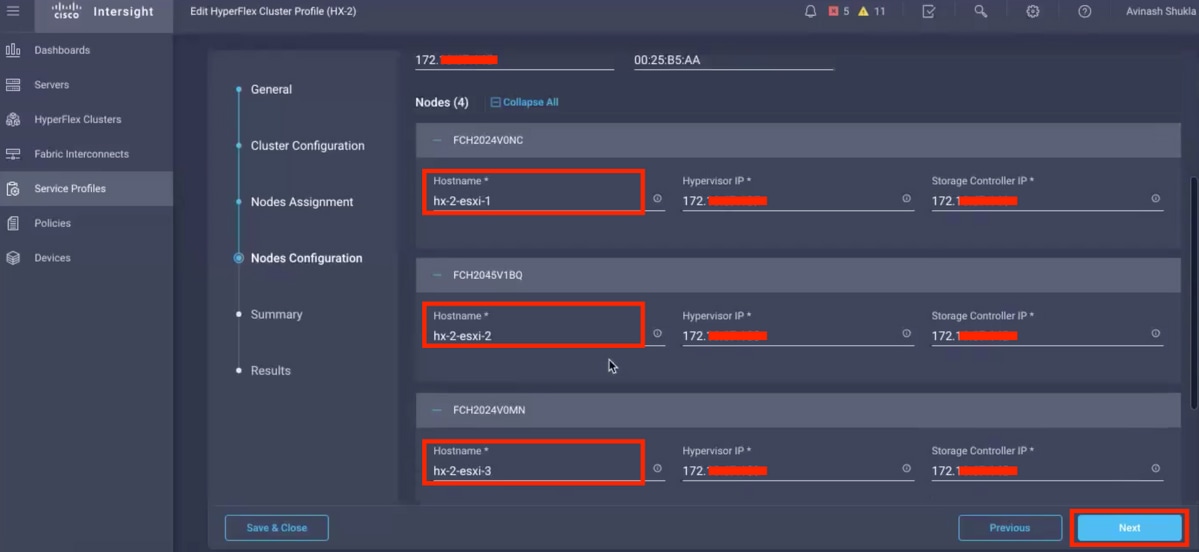This screenshot has height=552, width=1199.
Task: Click the Service Profiles sidebar icon
Action: tap(13, 188)
